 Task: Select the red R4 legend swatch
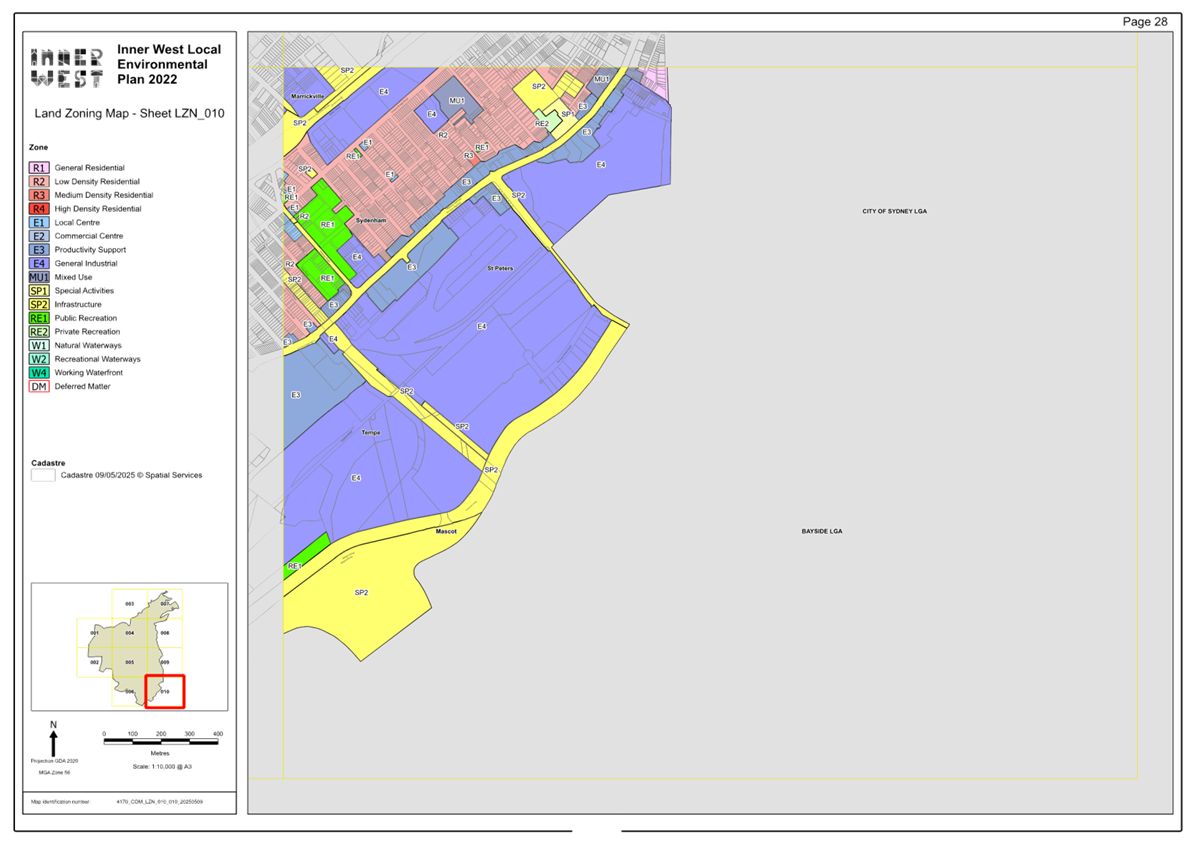(x=39, y=209)
